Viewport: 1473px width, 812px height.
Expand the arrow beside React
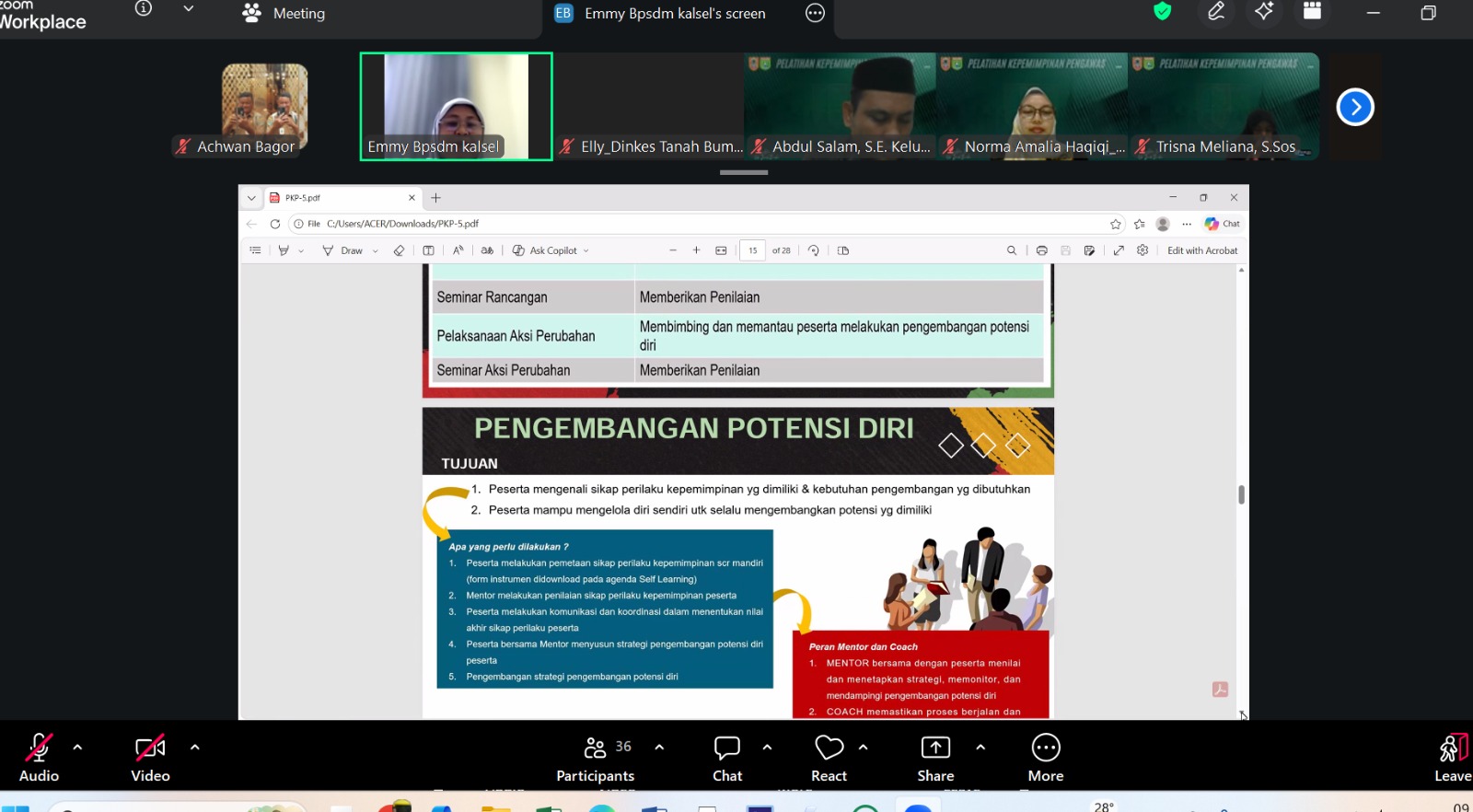pos(863,748)
